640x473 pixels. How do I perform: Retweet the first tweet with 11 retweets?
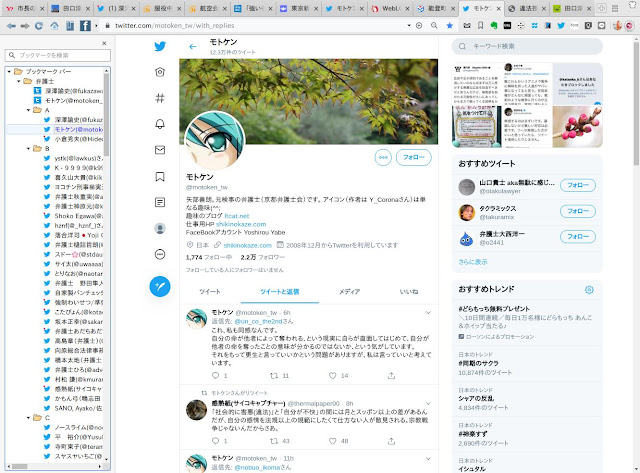tap(274, 375)
